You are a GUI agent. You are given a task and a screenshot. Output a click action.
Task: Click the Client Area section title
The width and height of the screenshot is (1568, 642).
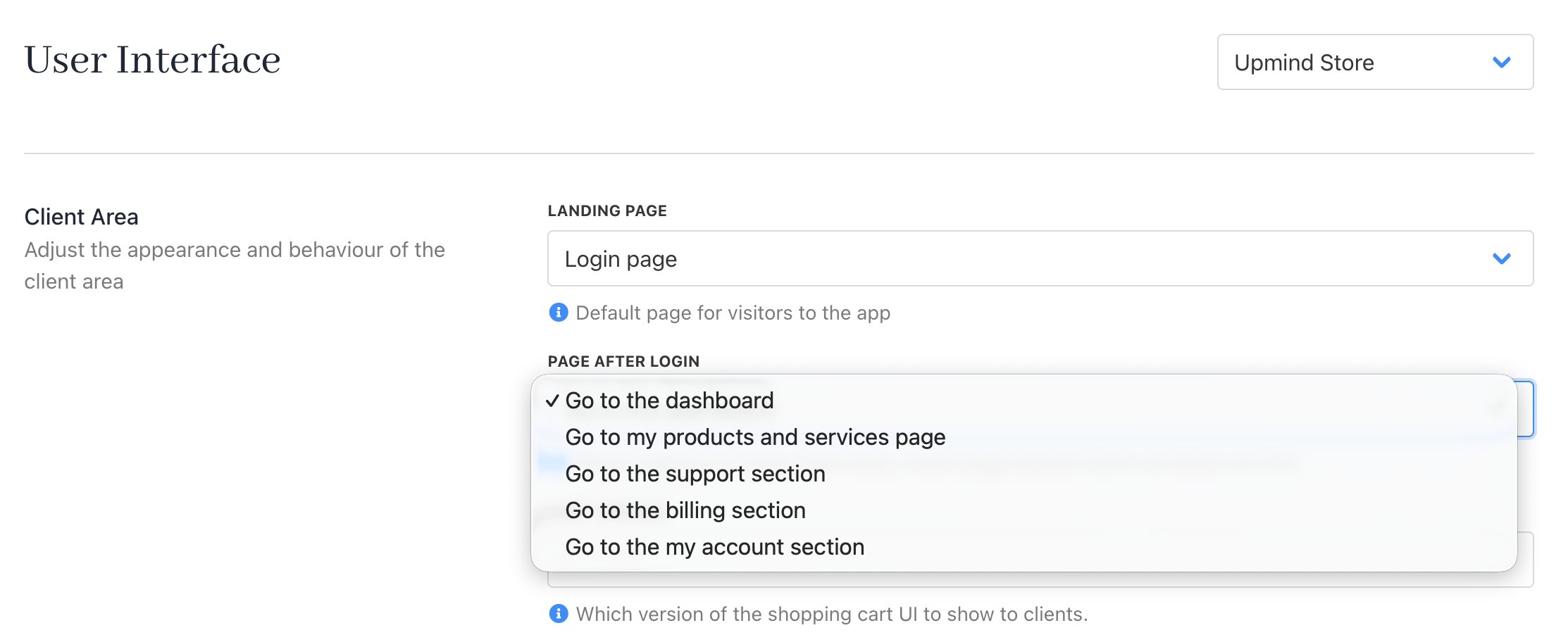(81, 217)
